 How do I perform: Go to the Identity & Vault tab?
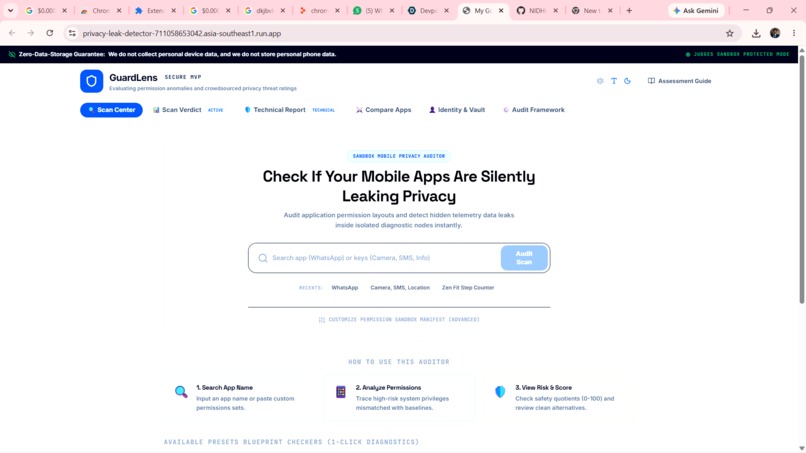click(x=457, y=110)
